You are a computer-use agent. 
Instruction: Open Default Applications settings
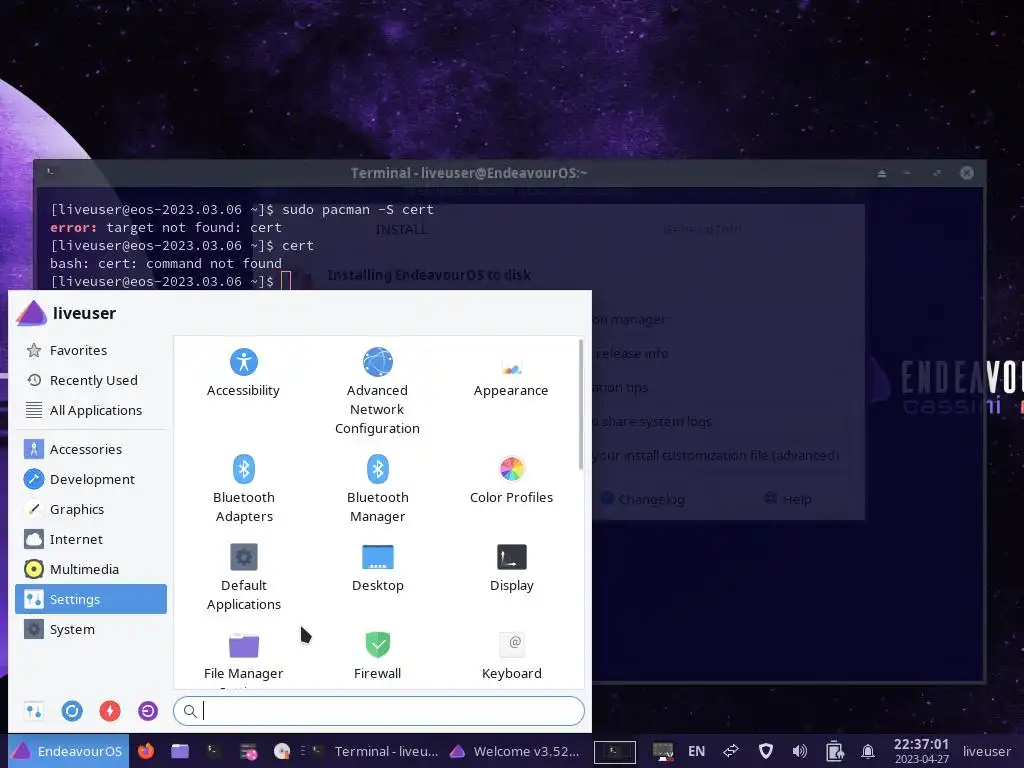coord(244,577)
